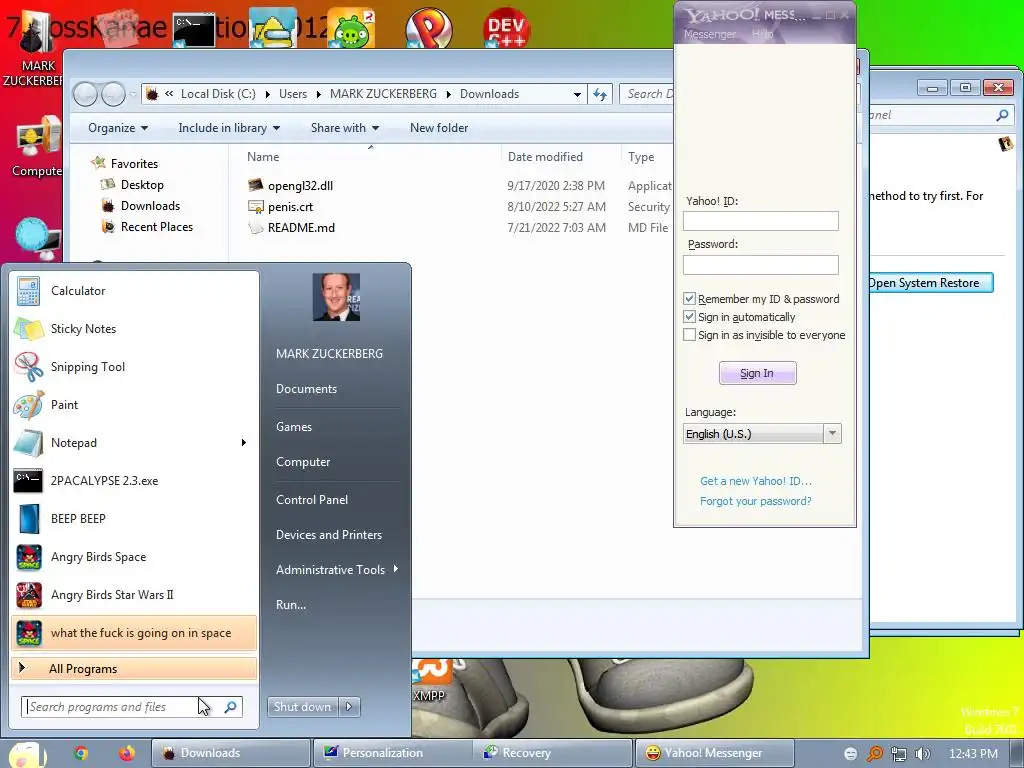Select the README.md file
The width and height of the screenshot is (1024, 768).
coord(291,227)
